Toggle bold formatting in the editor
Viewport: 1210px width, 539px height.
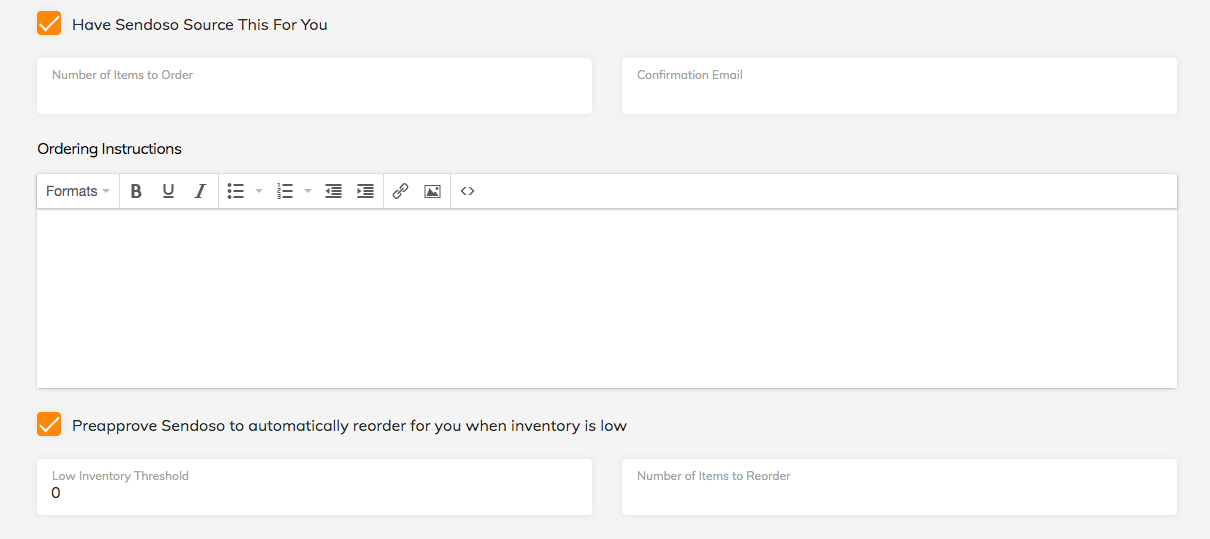click(136, 191)
